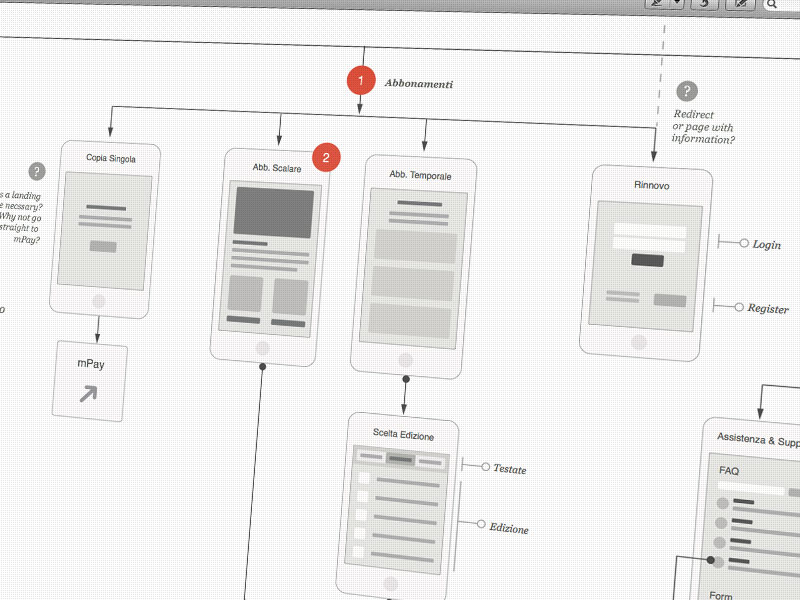
Task: Click the highlight pen tool in the toolbar
Action: tap(658, 3)
